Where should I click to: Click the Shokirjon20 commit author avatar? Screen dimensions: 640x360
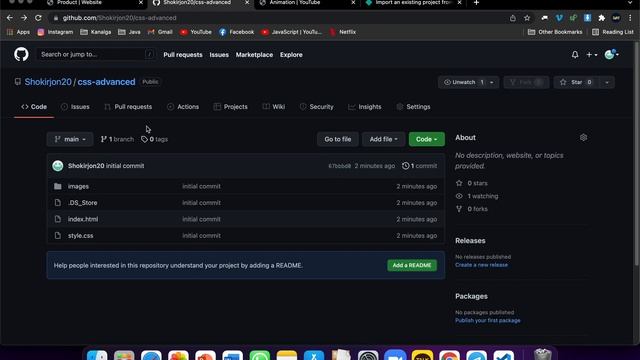point(58,166)
